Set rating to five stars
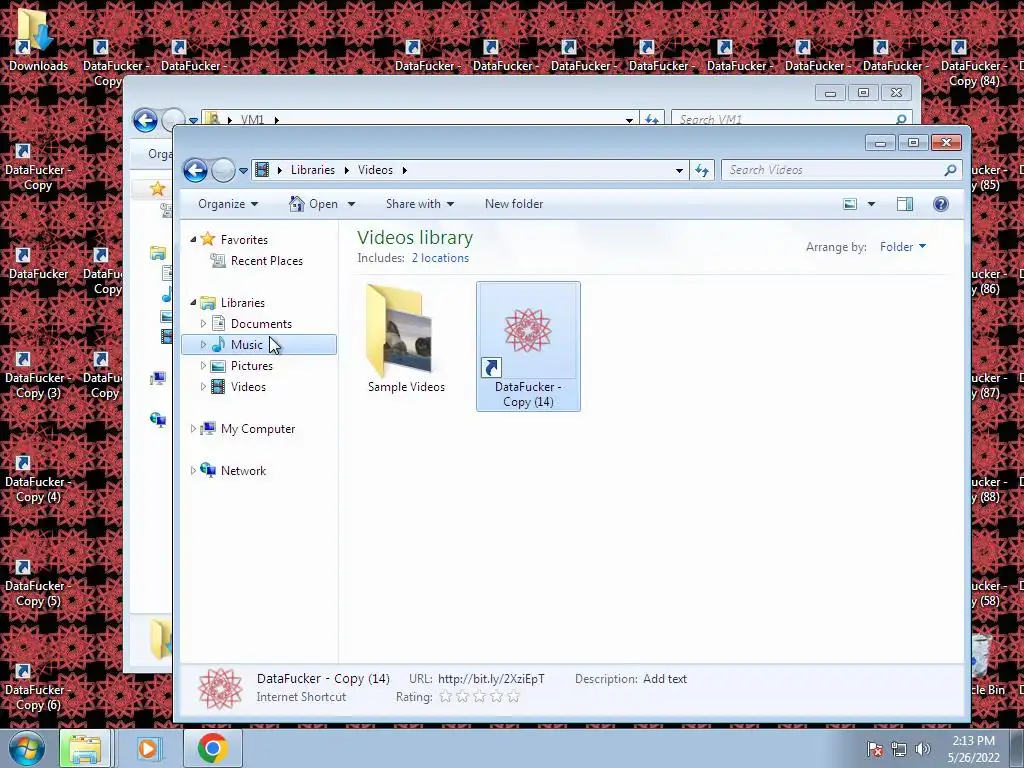The image size is (1024, 768). click(x=513, y=697)
